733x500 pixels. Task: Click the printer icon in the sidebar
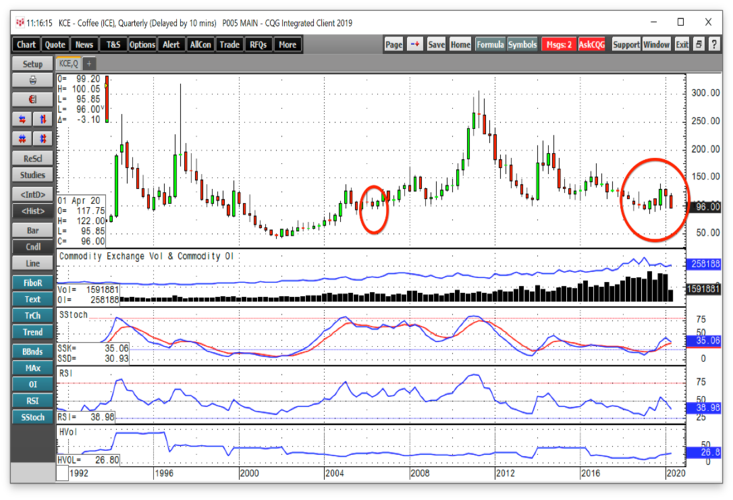click(x=32, y=81)
